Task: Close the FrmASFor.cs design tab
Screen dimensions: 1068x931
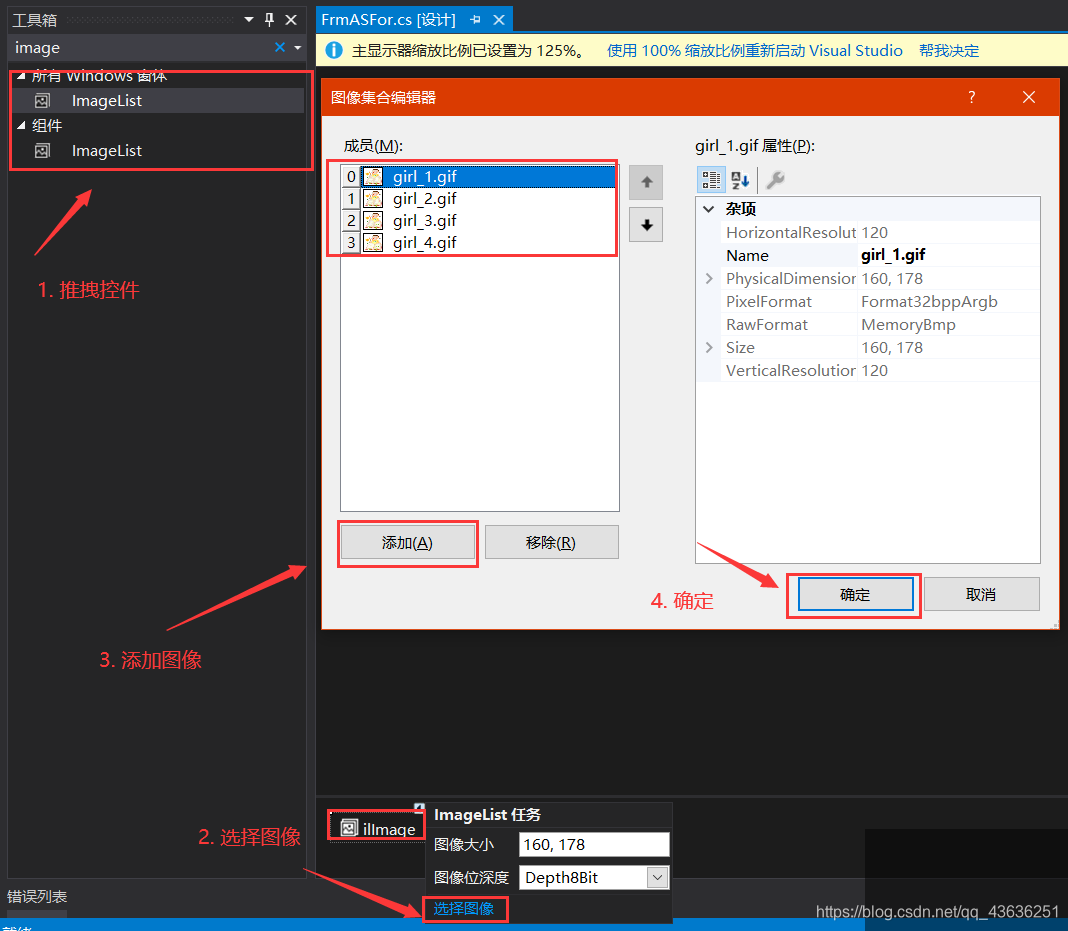Action: point(499,20)
